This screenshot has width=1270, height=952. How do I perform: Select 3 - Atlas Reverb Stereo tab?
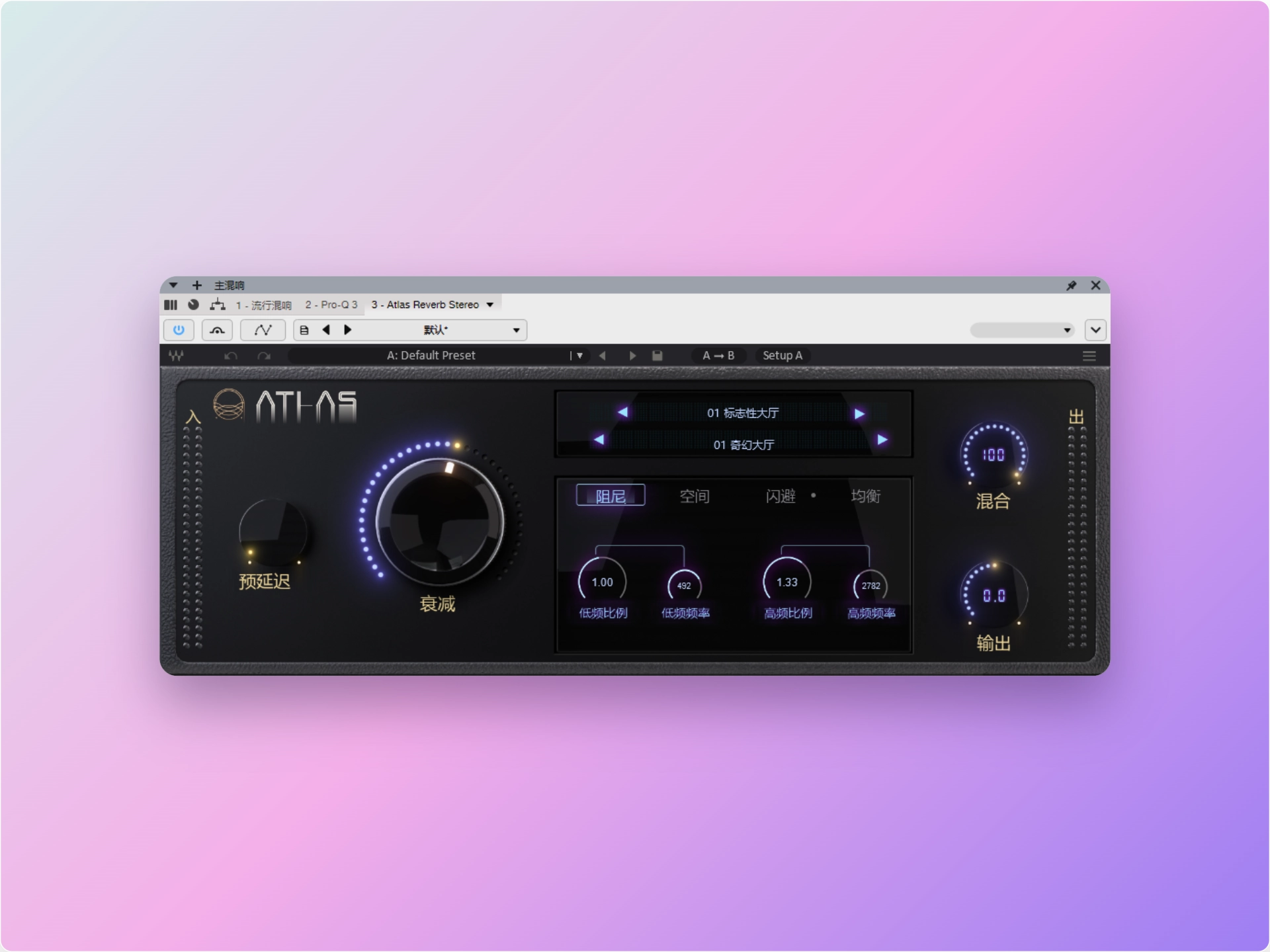[425, 305]
